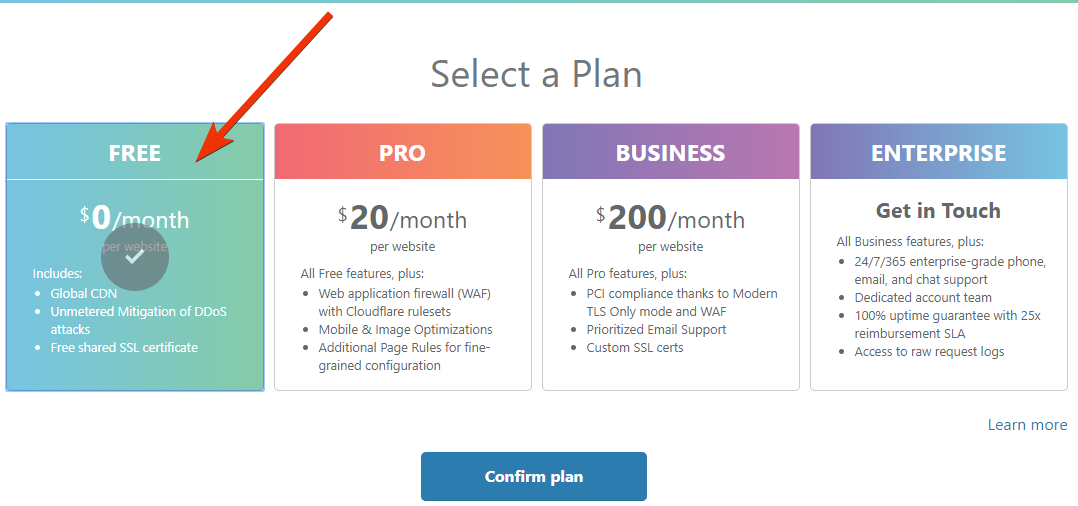Click the checkmark icon on Free plan
The height and width of the screenshot is (506, 1078).
(135, 257)
